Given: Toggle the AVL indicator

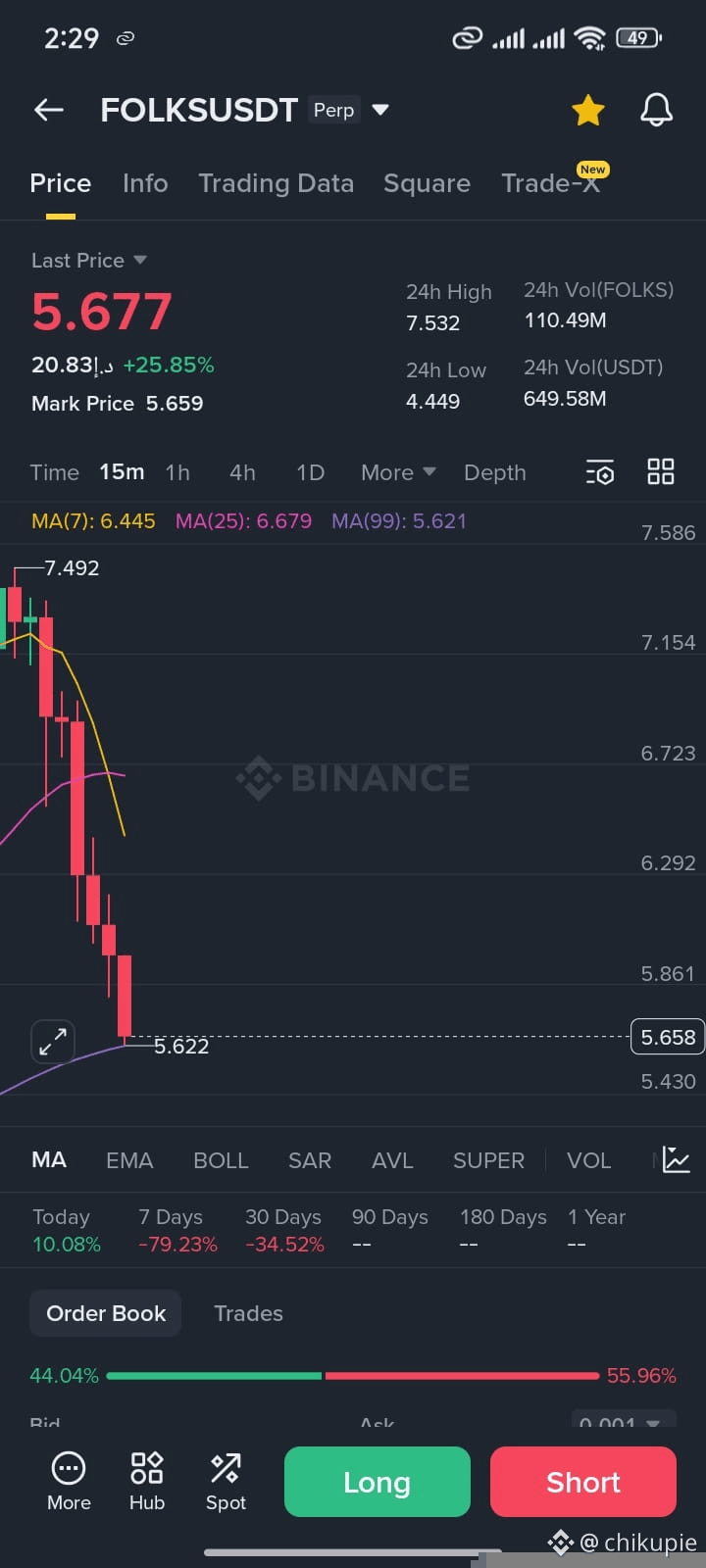Looking at the screenshot, I should pyautogui.click(x=392, y=1160).
